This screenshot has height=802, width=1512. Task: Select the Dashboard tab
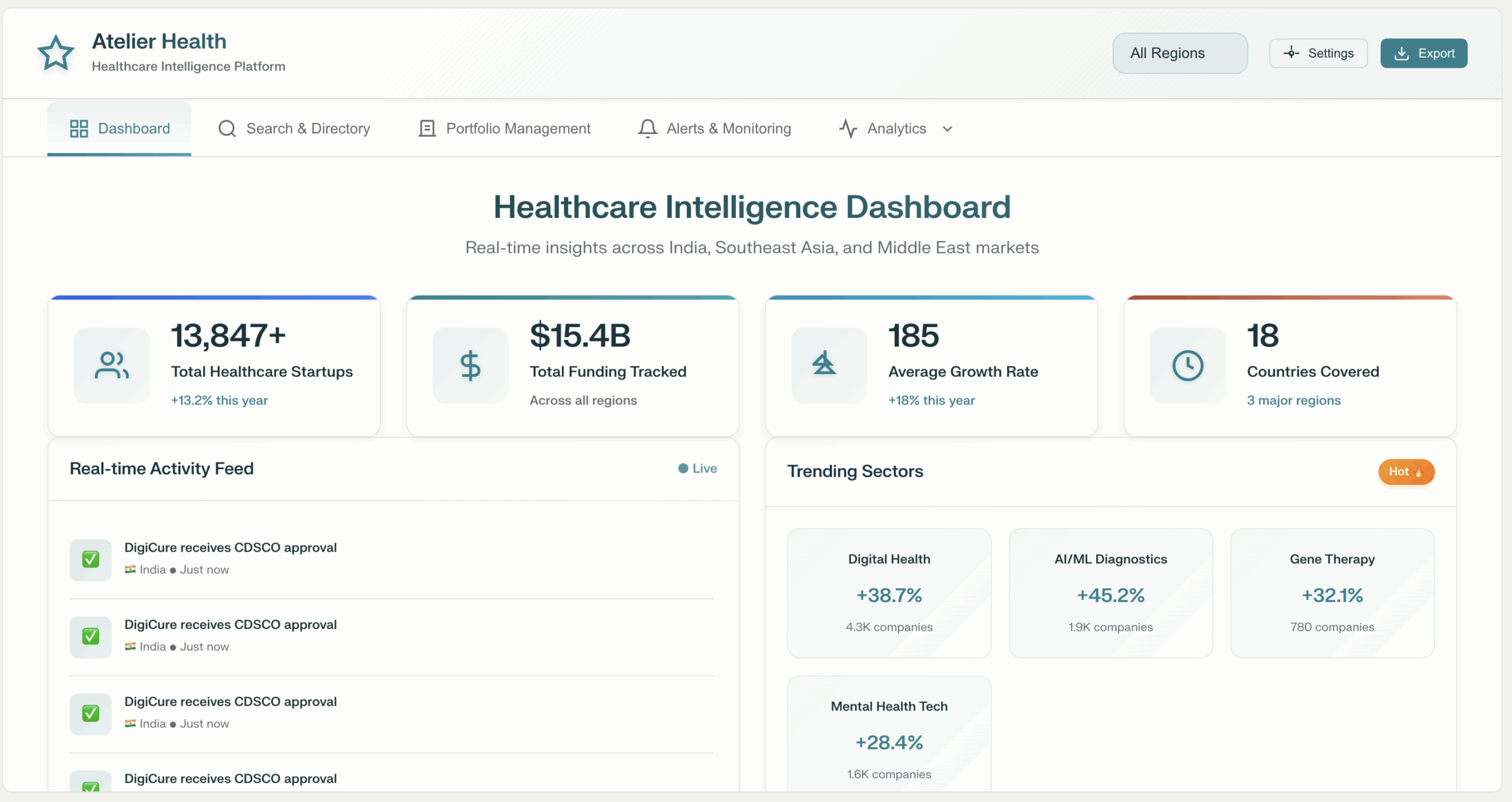point(119,128)
